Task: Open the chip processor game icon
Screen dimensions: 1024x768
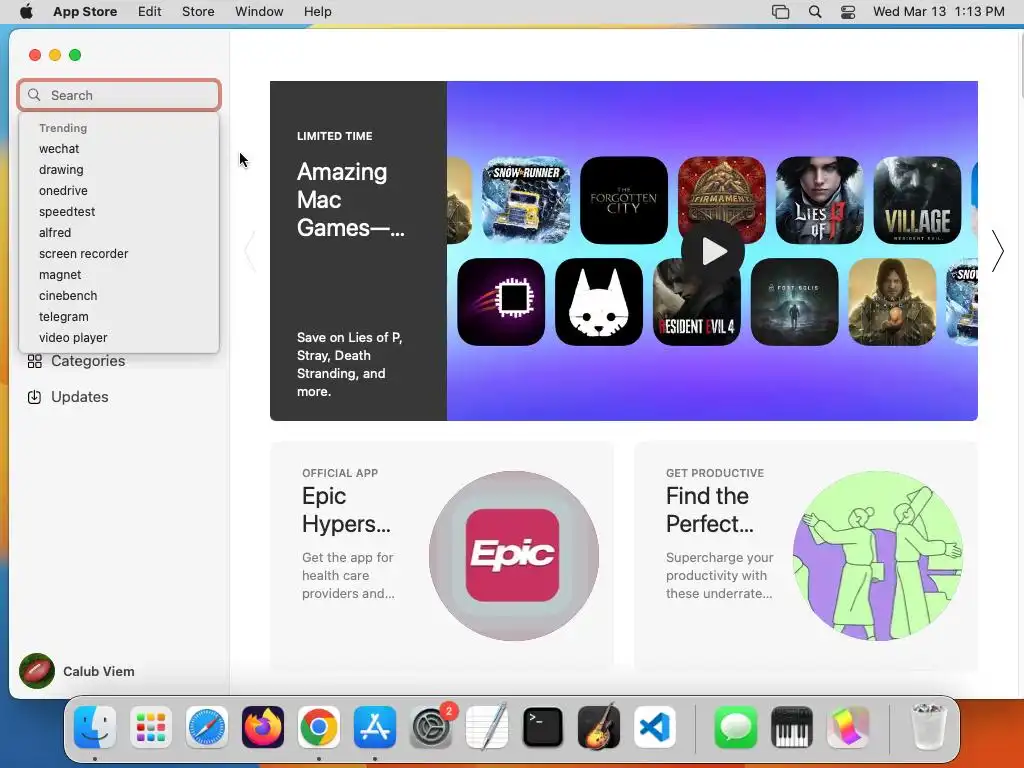Action: [501, 302]
